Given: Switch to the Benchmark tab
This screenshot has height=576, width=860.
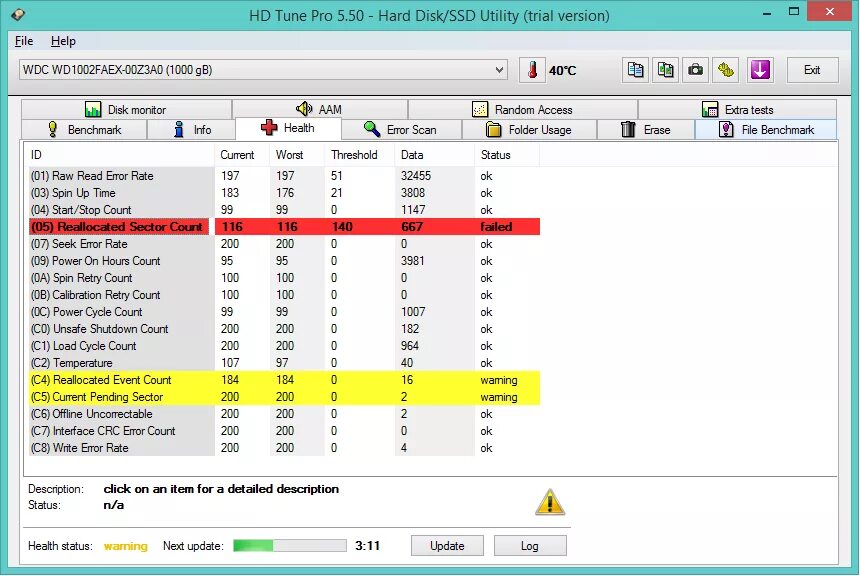Looking at the screenshot, I should point(84,130).
